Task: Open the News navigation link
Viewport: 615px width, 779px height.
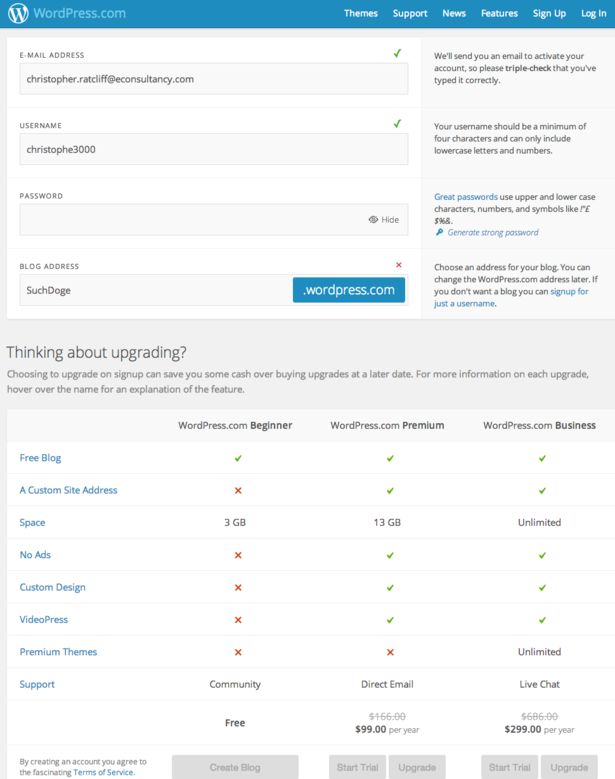Action: (454, 14)
